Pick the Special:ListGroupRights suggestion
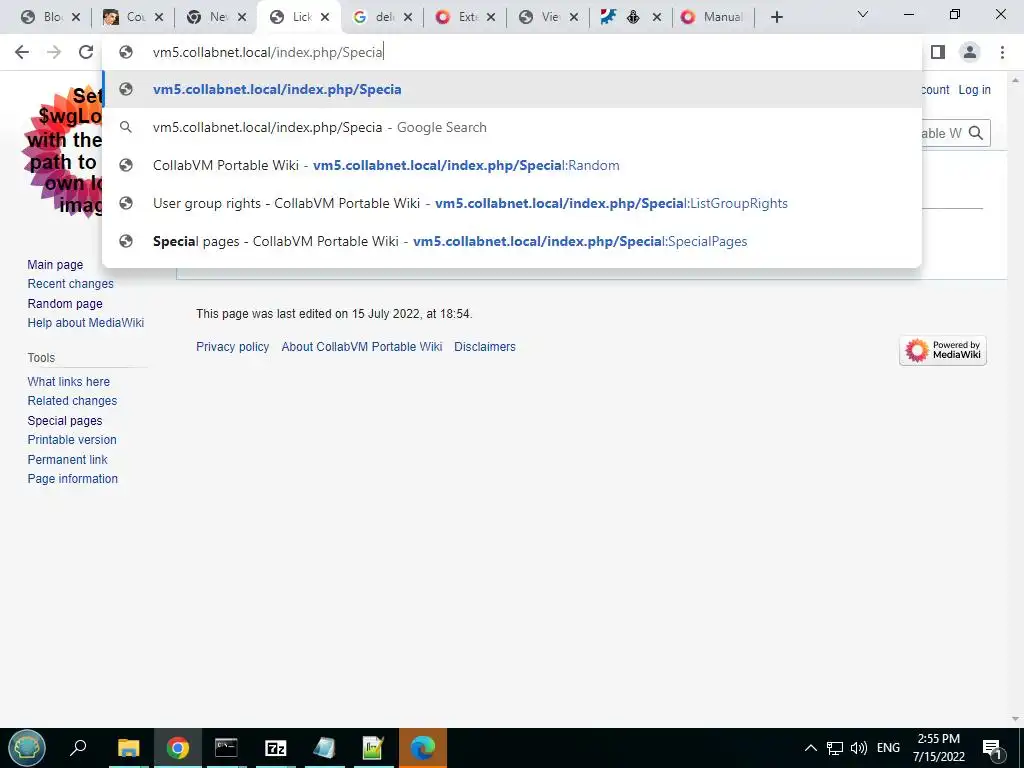Screen dimensions: 1024x768 (x=512, y=203)
